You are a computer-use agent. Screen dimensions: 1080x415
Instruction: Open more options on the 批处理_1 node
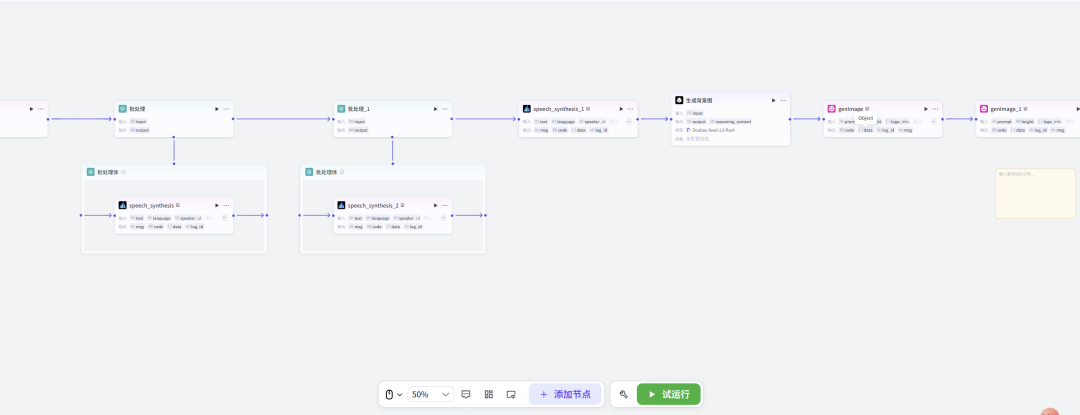point(445,109)
